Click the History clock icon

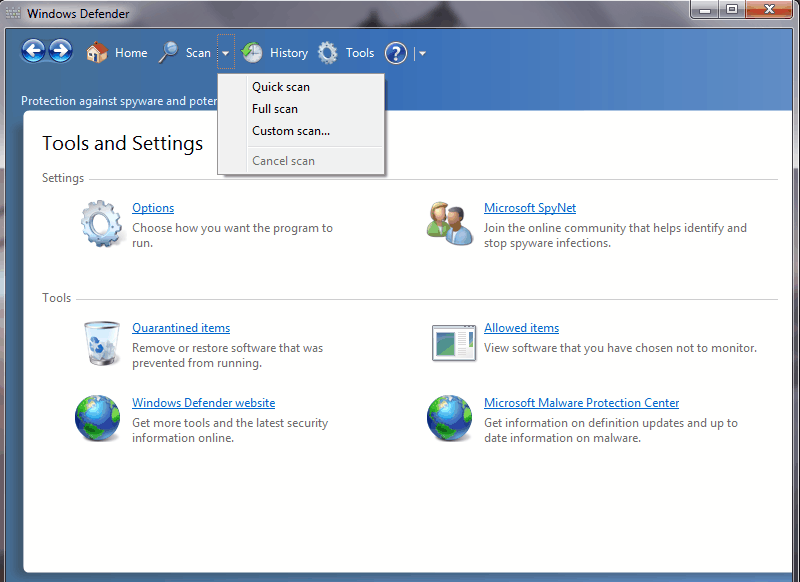pyautogui.click(x=252, y=53)
